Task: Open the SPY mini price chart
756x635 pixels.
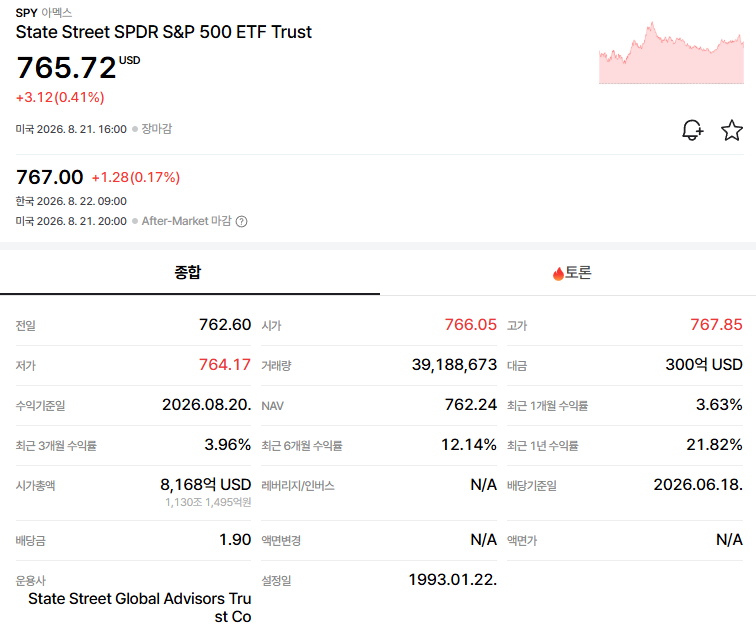Action: (x=671, y=53)
